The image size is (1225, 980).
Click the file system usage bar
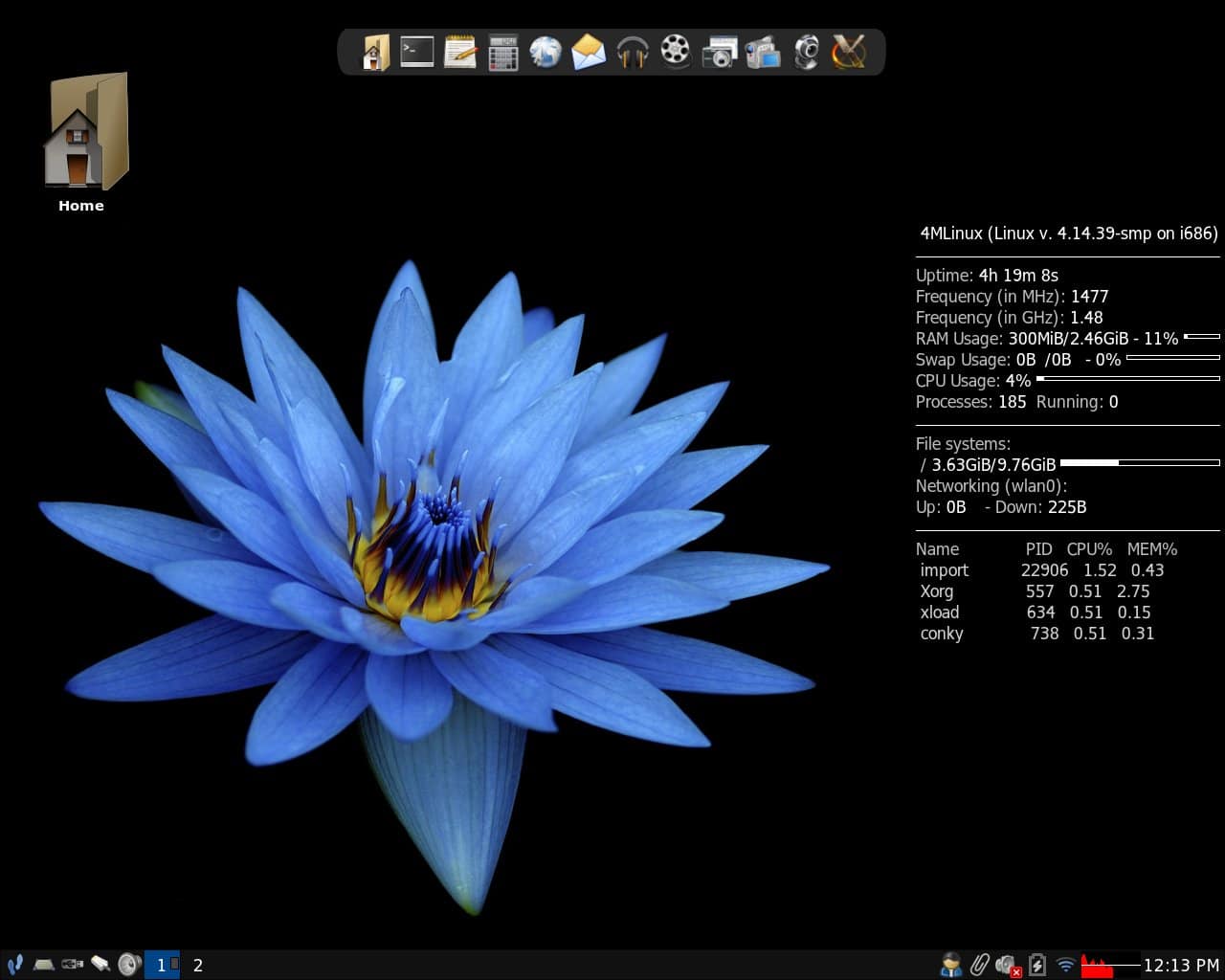(1141, 463)
